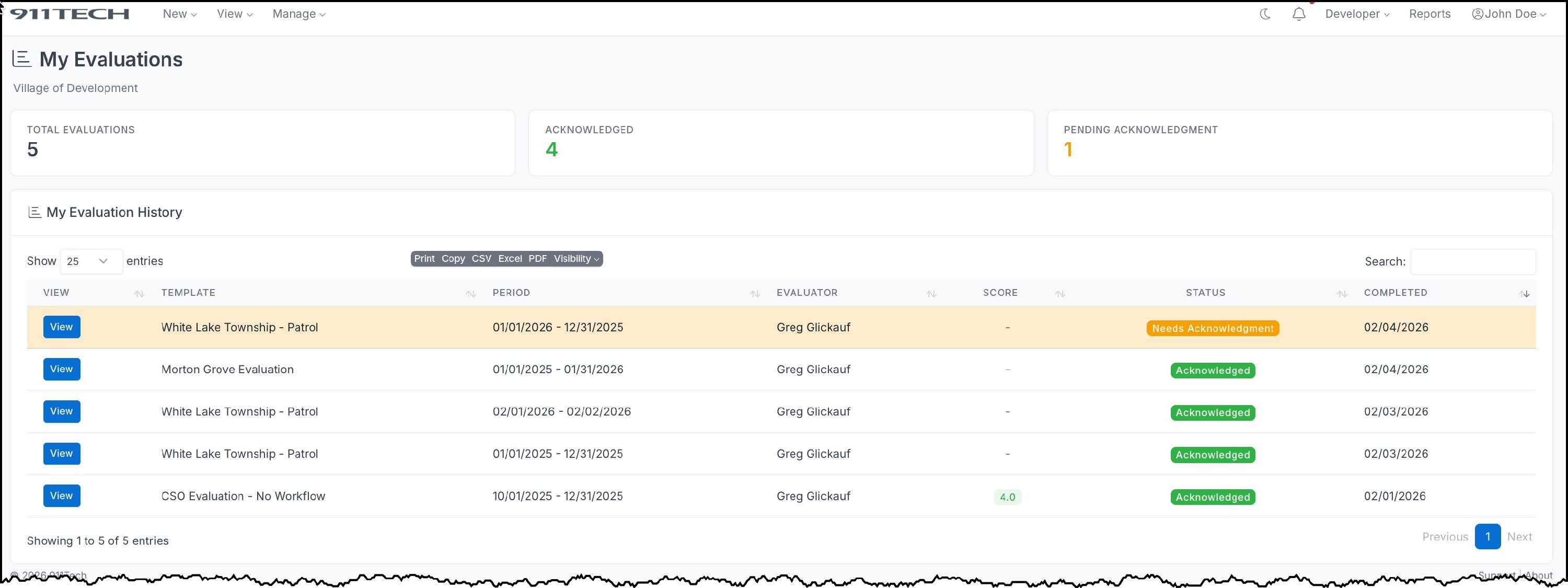Click the 911TECH logo
This screenshot has width=1568, height=588.
point(70,14)
